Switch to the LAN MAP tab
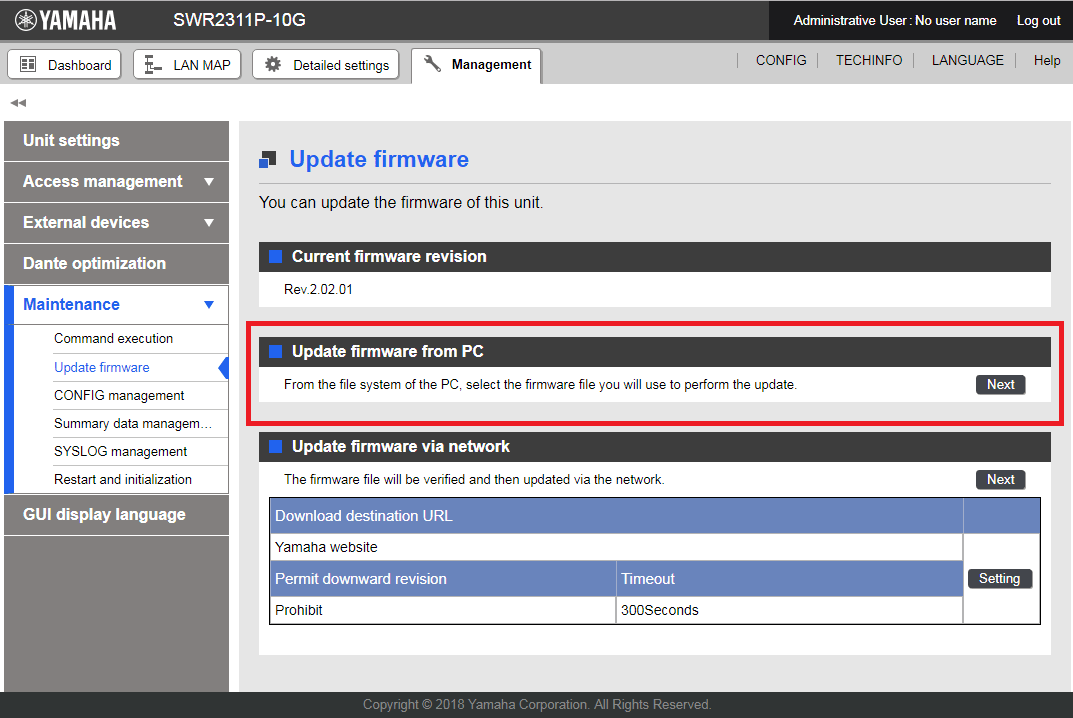The height and width of the screenshot is (718, 1073). coord(188,65)
